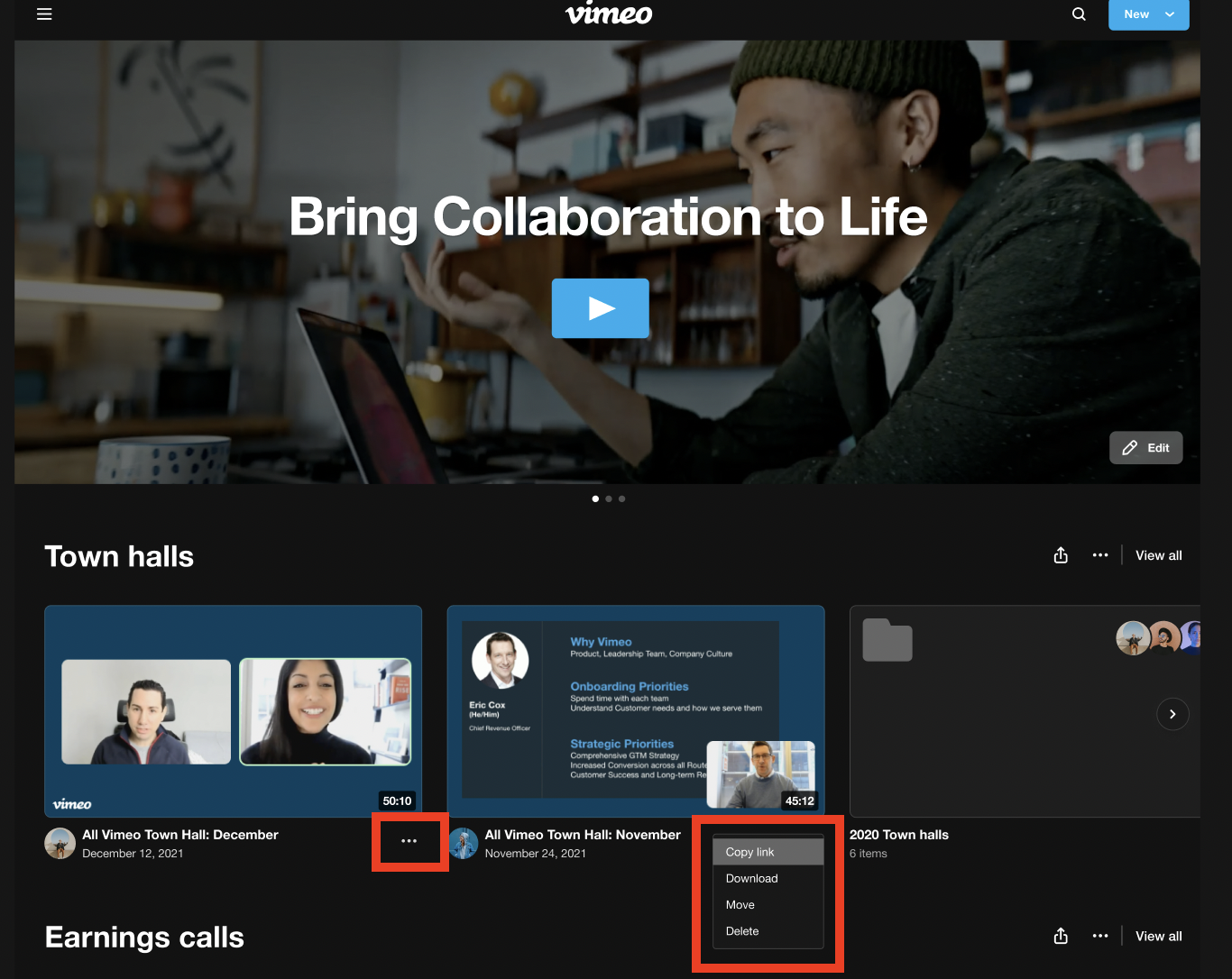The height and width of the screenshot is (979, 1232).
Task: Choose Copy link from the context menu
Action: [x=768, y=852]
